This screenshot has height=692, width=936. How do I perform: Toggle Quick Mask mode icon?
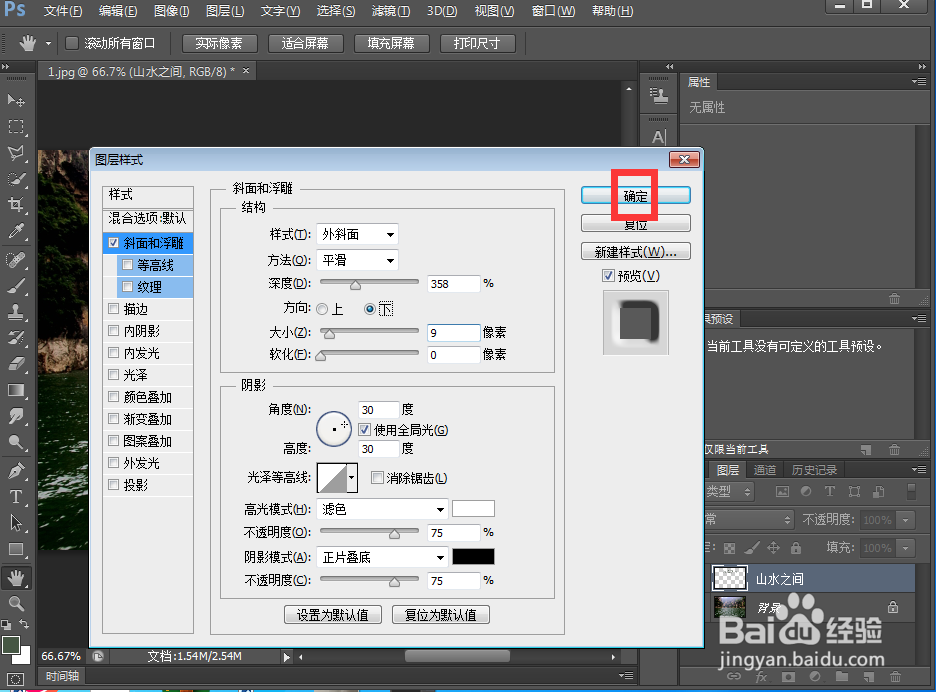point(16,679)
